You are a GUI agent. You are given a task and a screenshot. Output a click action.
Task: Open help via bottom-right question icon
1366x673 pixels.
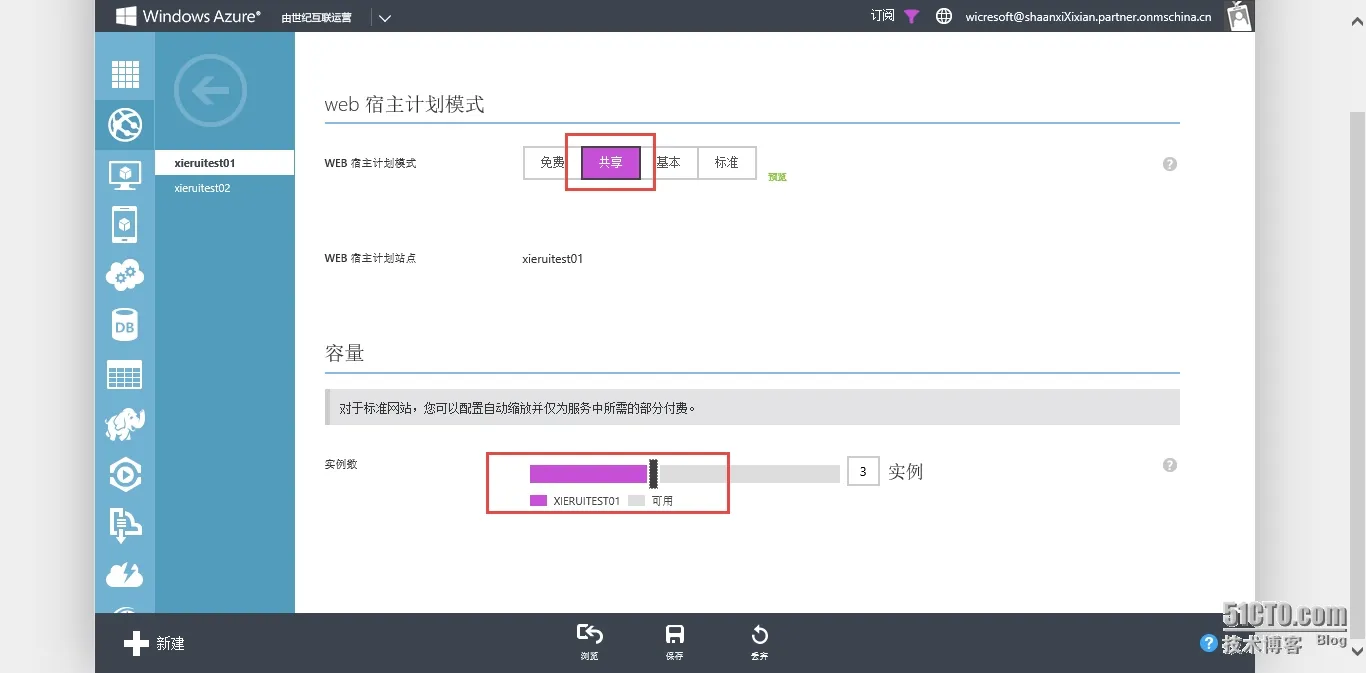tap(1209, 643)
